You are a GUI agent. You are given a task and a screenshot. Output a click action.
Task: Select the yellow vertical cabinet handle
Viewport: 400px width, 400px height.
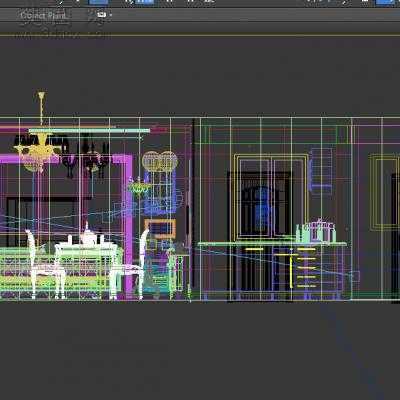point(291,270)
